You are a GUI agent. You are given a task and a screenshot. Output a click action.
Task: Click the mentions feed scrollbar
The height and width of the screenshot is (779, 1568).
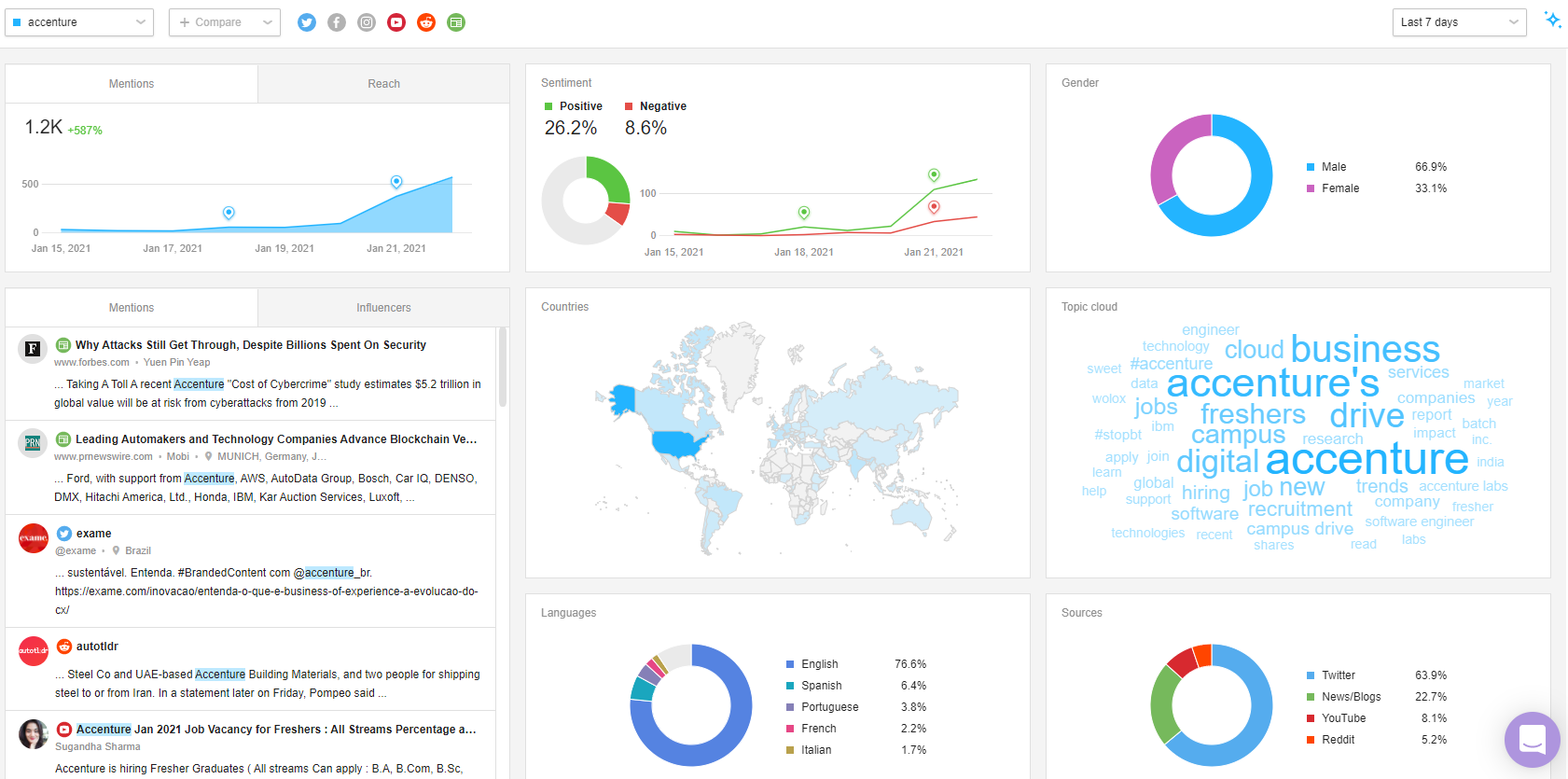coord(503,367)
